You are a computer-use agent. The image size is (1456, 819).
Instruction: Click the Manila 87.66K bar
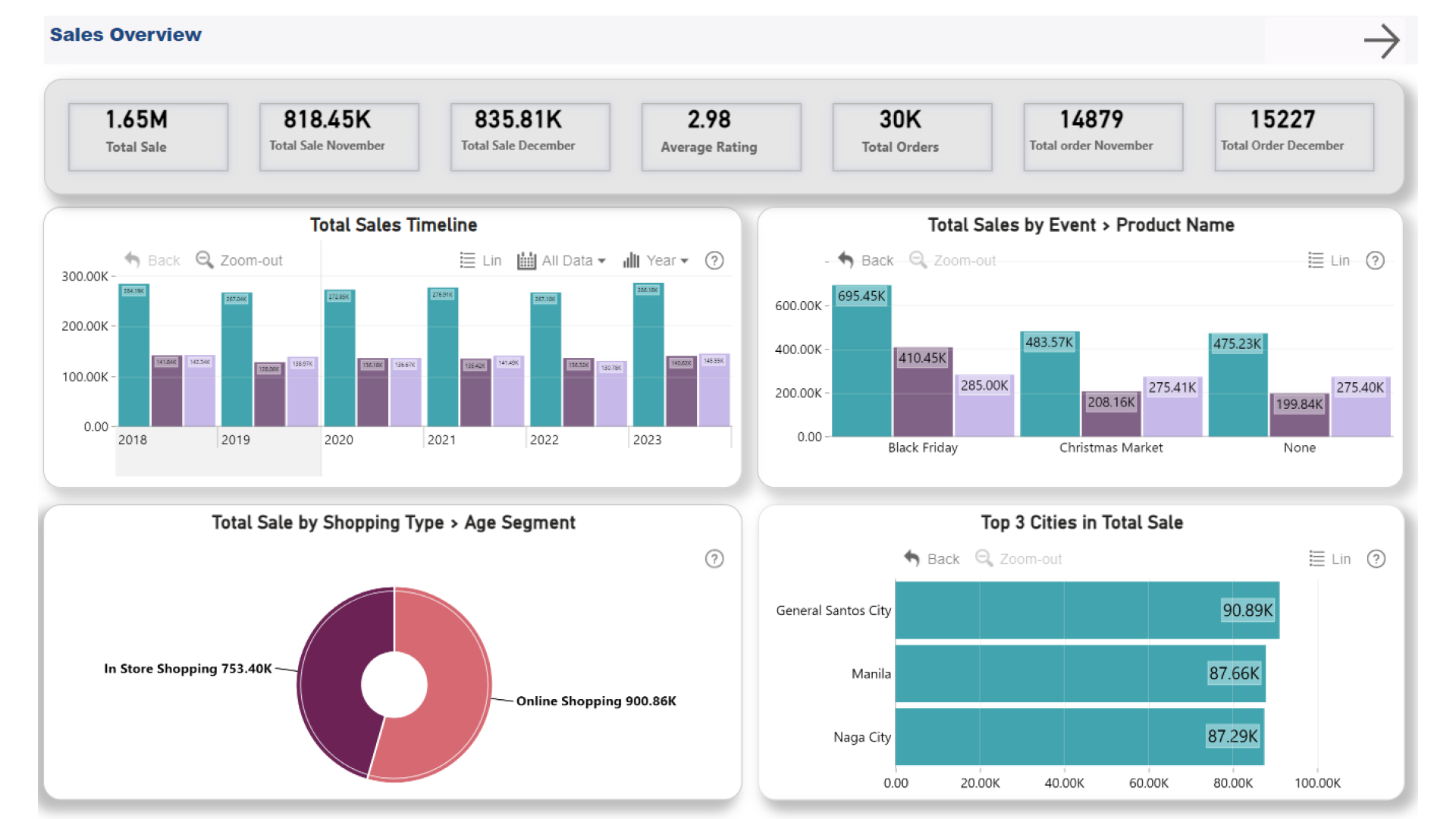tap(1080, 673)
